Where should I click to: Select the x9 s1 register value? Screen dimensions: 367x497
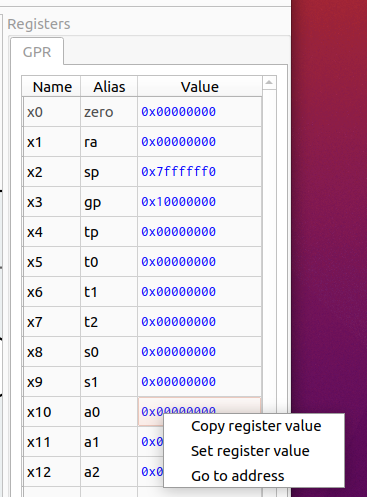tap(199, 382)
